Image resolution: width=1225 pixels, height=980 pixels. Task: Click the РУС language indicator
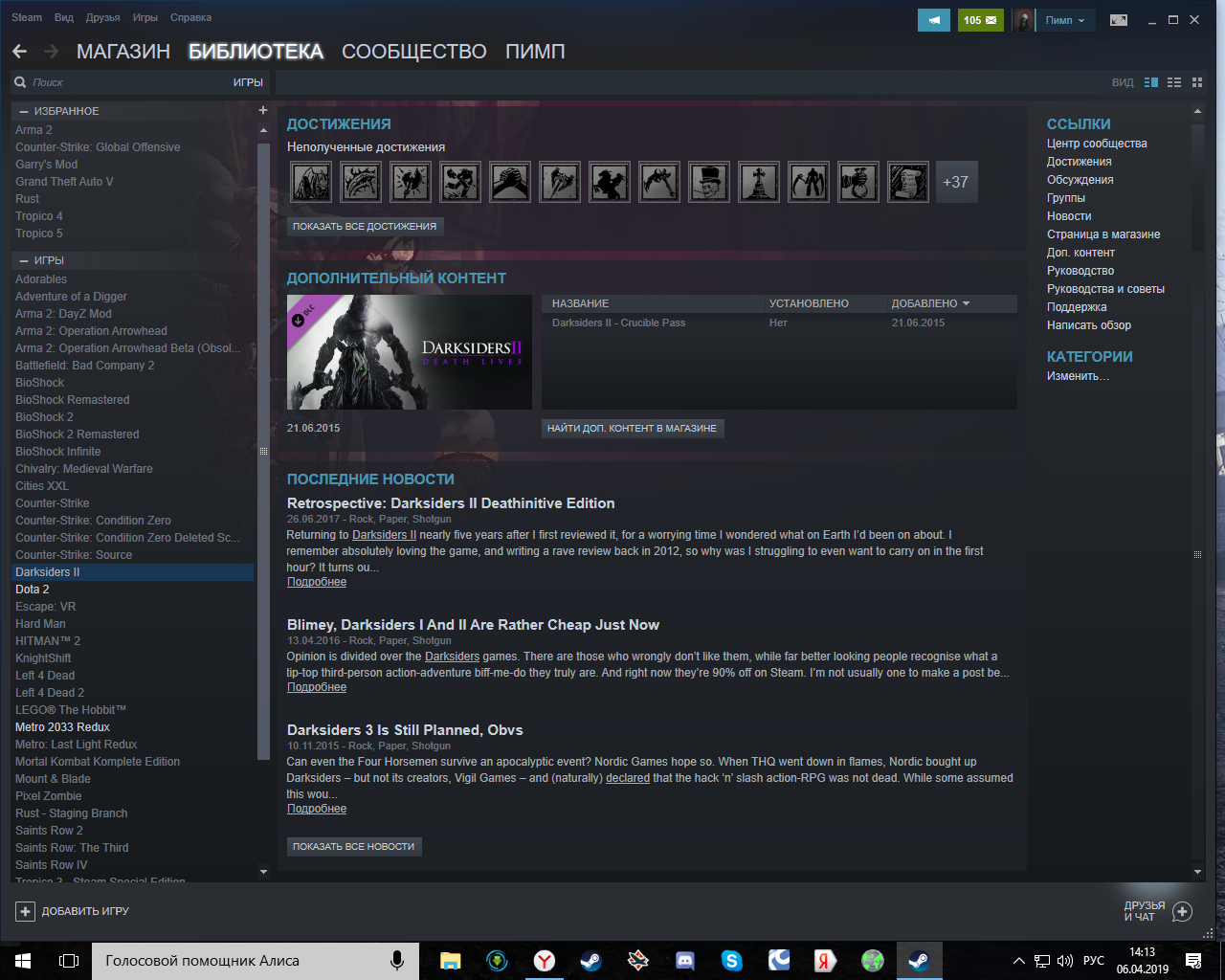pos(1094,960)
